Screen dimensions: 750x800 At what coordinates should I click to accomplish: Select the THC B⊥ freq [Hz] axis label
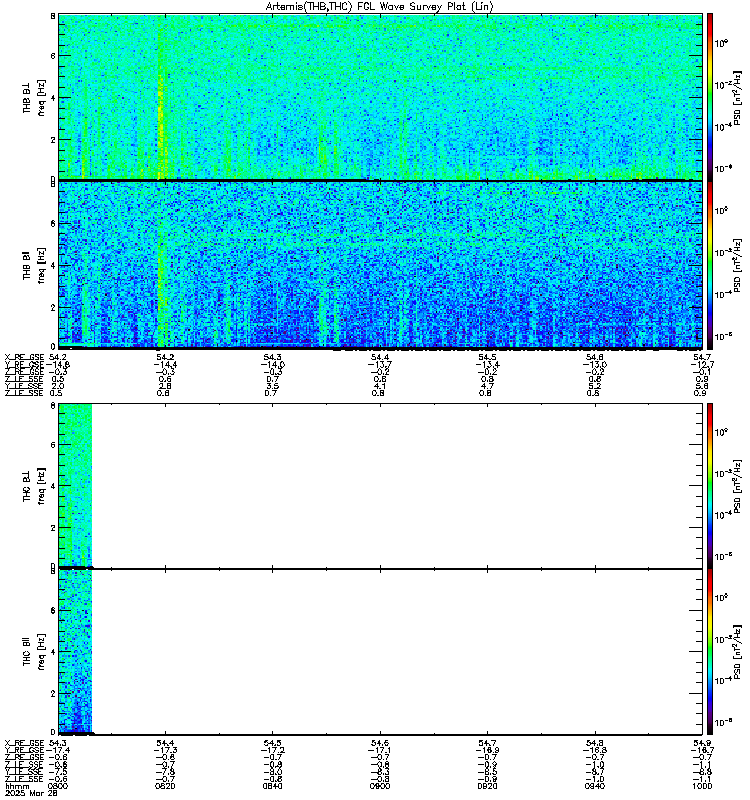point(33,486)
